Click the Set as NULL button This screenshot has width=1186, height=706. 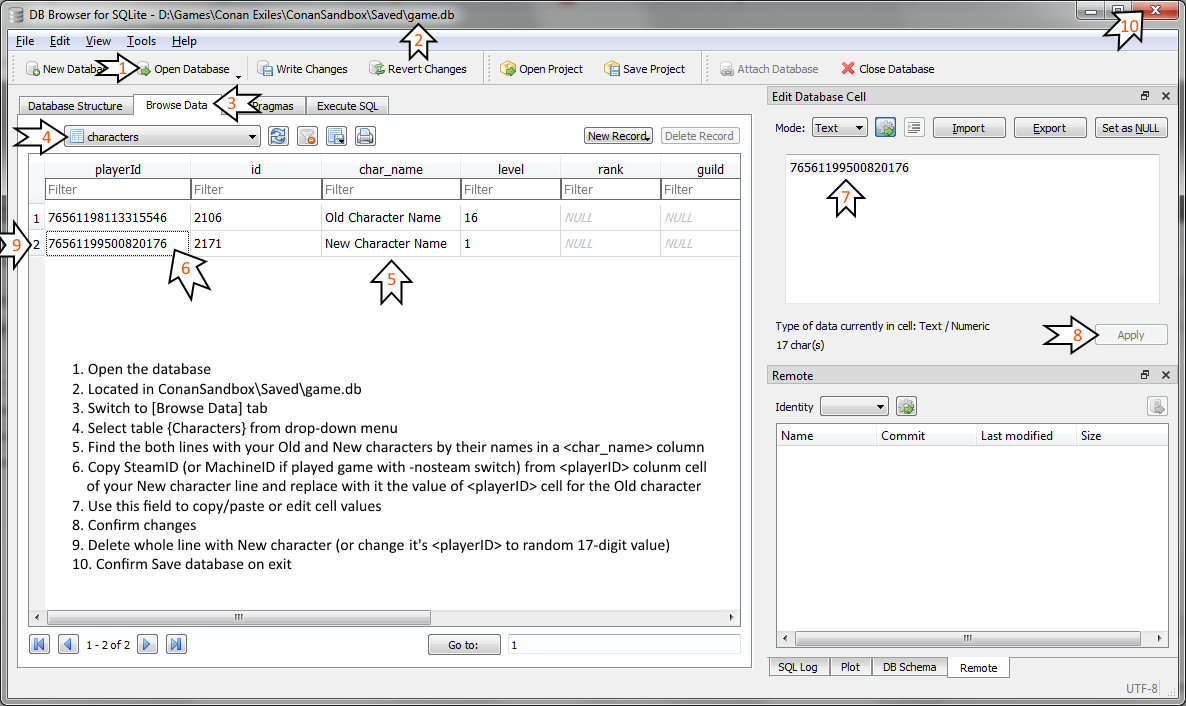1131,128
